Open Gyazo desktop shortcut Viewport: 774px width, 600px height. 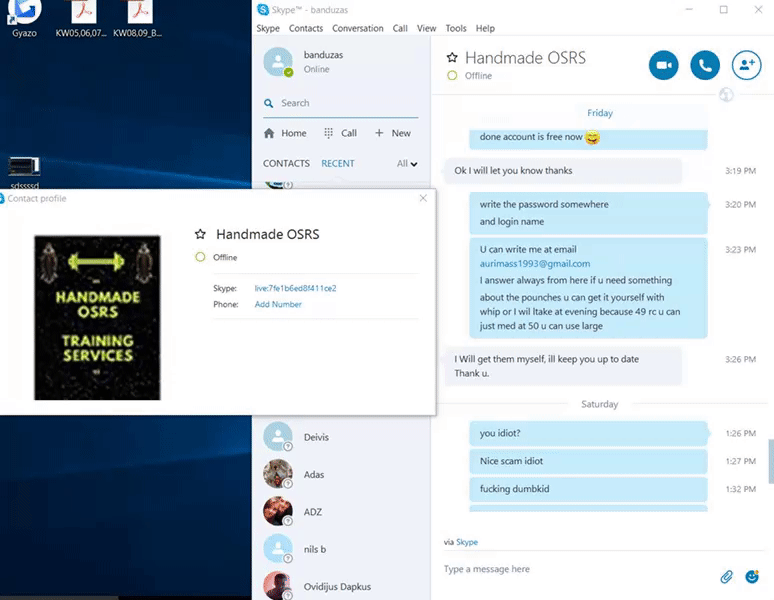[x=24, y=19]
